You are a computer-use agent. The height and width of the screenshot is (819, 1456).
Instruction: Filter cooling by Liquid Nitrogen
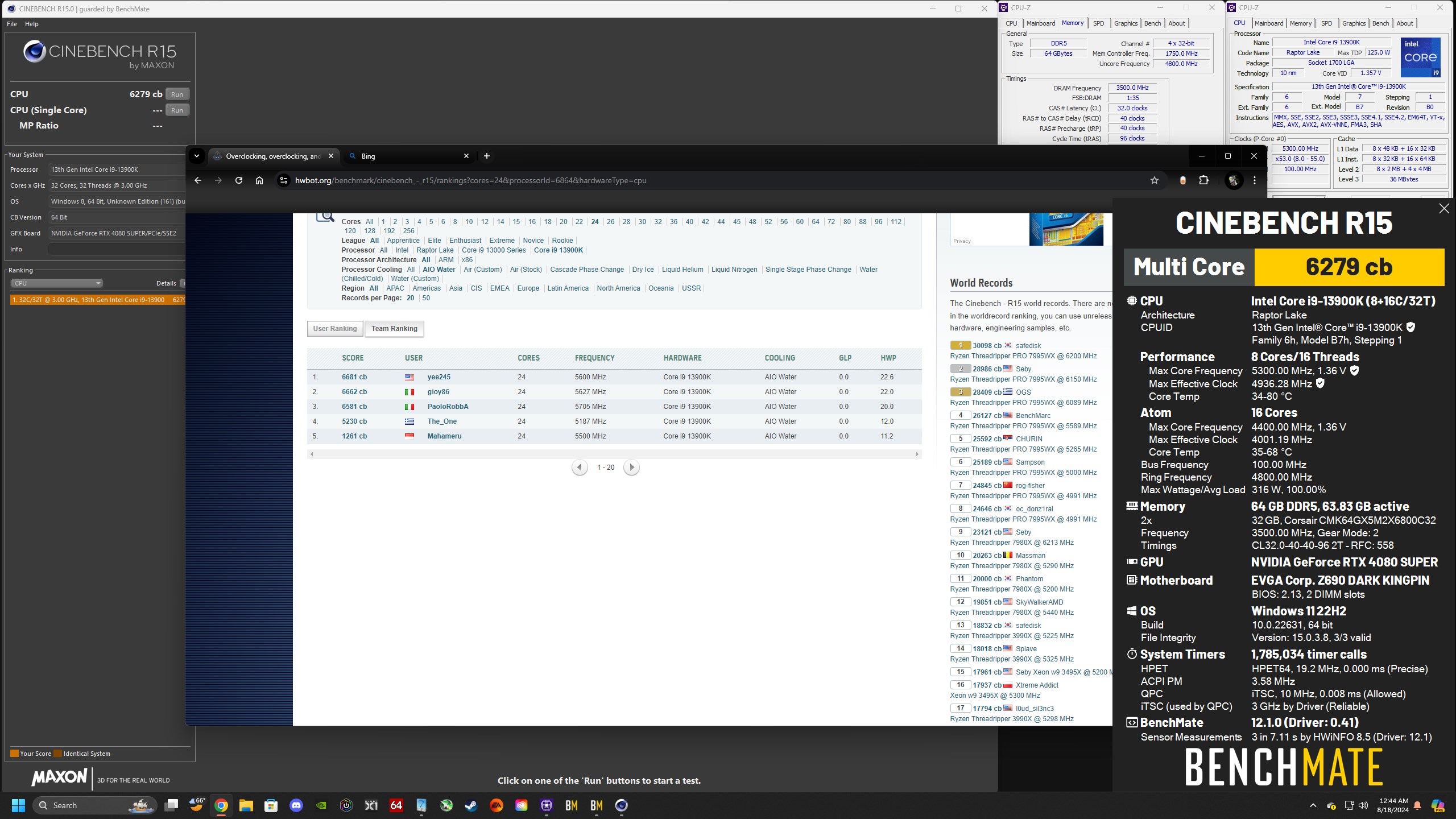[734, 270]
